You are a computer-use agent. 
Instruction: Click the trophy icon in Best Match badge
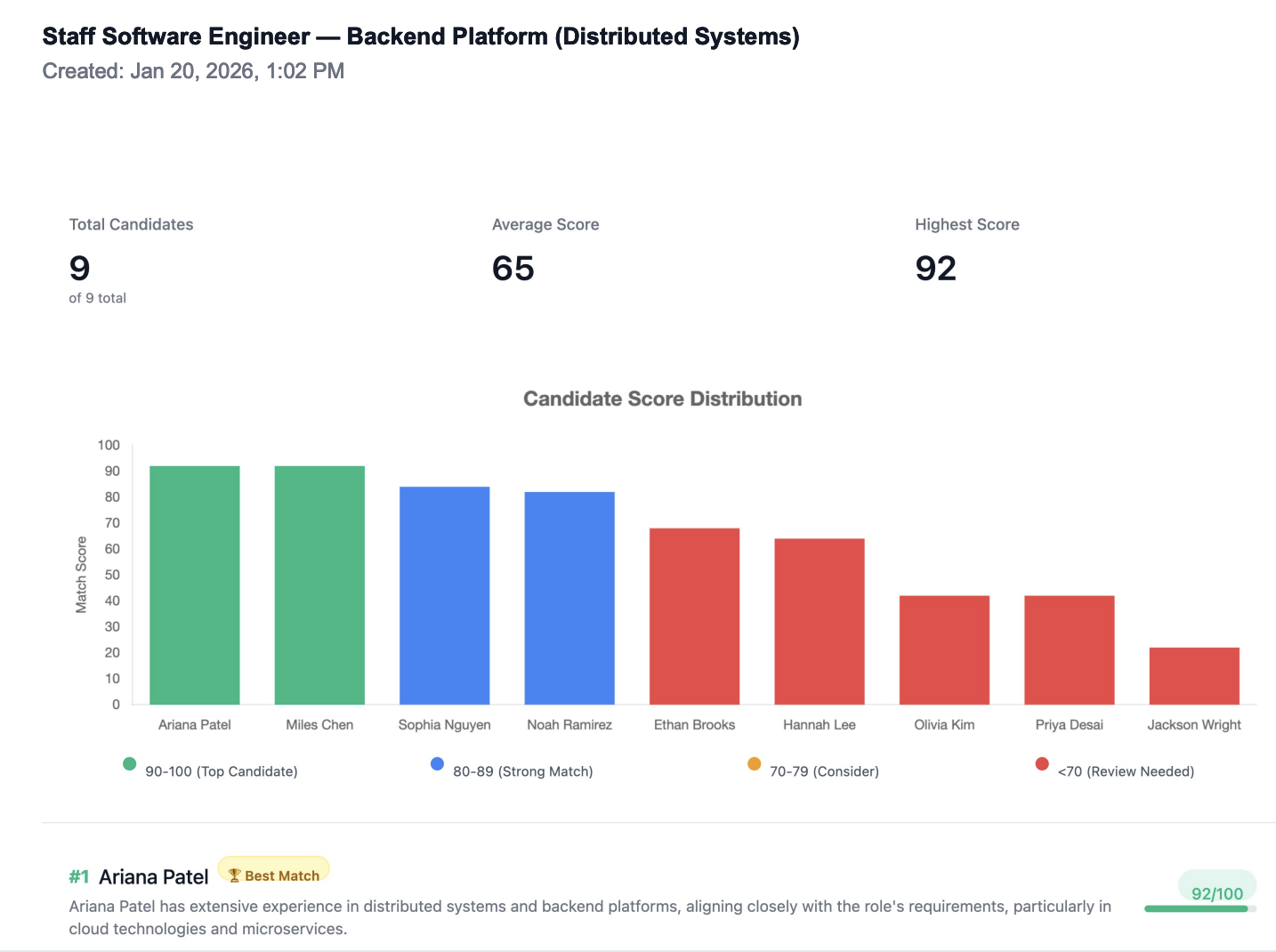(235, 875)
